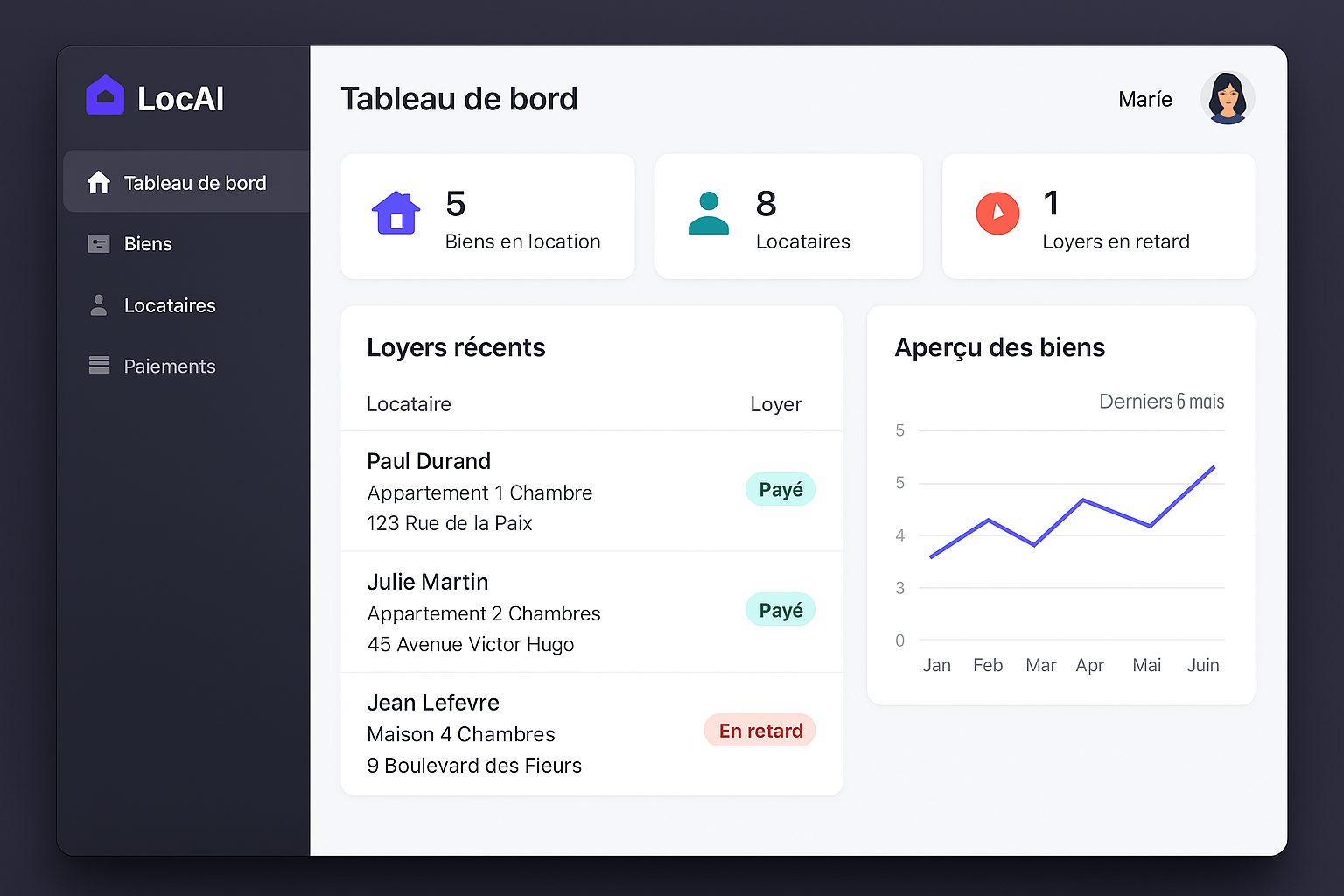Click Julie Martin's Payé status badge
The width and height of the screenshot is (1344, 896).
click(780, 611)
